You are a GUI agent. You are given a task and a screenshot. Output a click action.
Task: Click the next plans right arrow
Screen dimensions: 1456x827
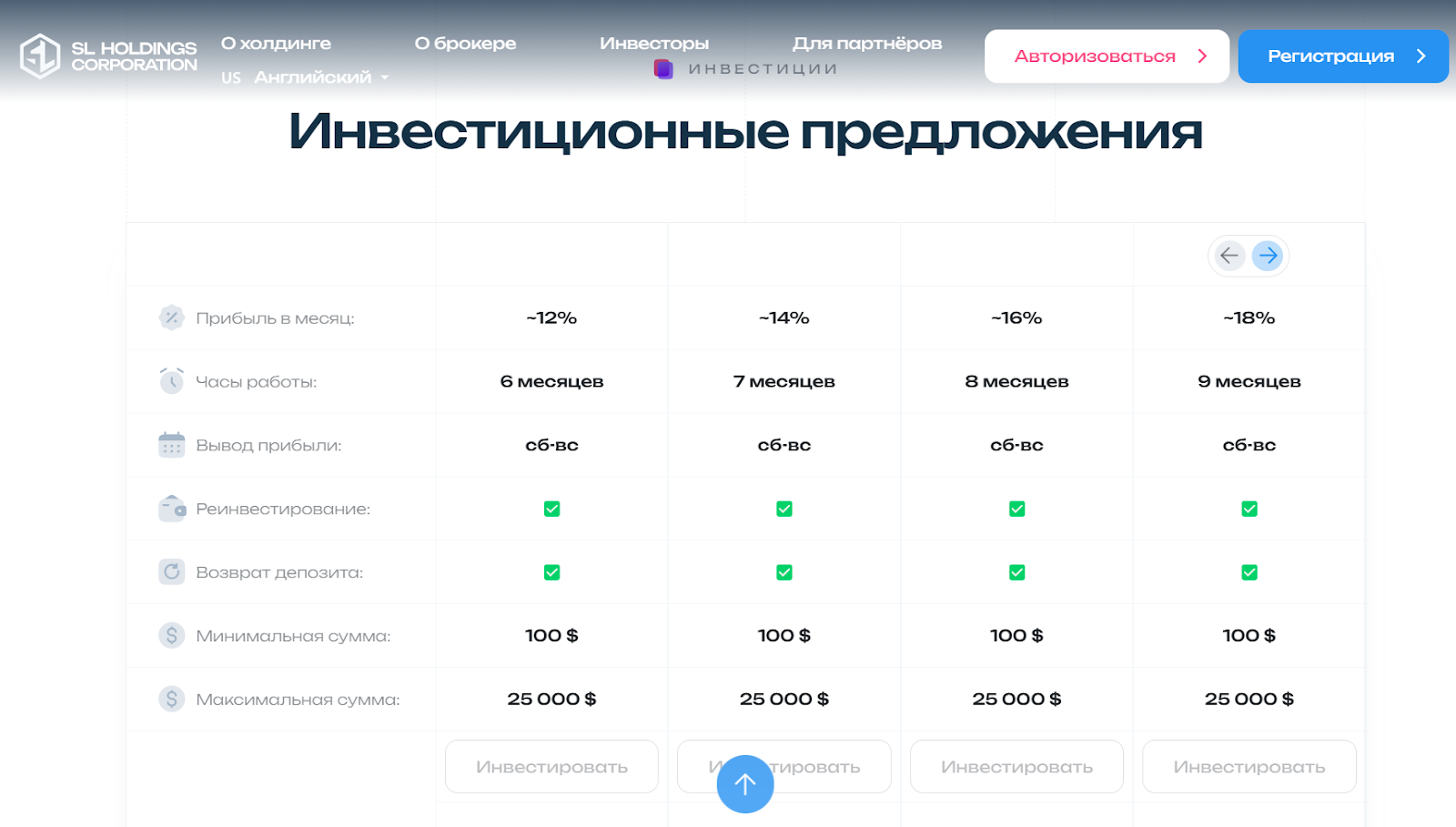(x=1268, y=256)
